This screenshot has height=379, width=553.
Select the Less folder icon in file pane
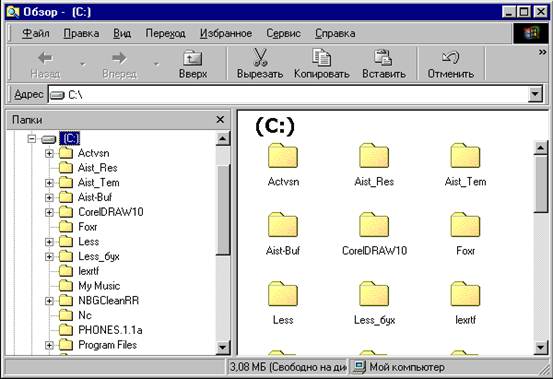[x=283, y=294]
